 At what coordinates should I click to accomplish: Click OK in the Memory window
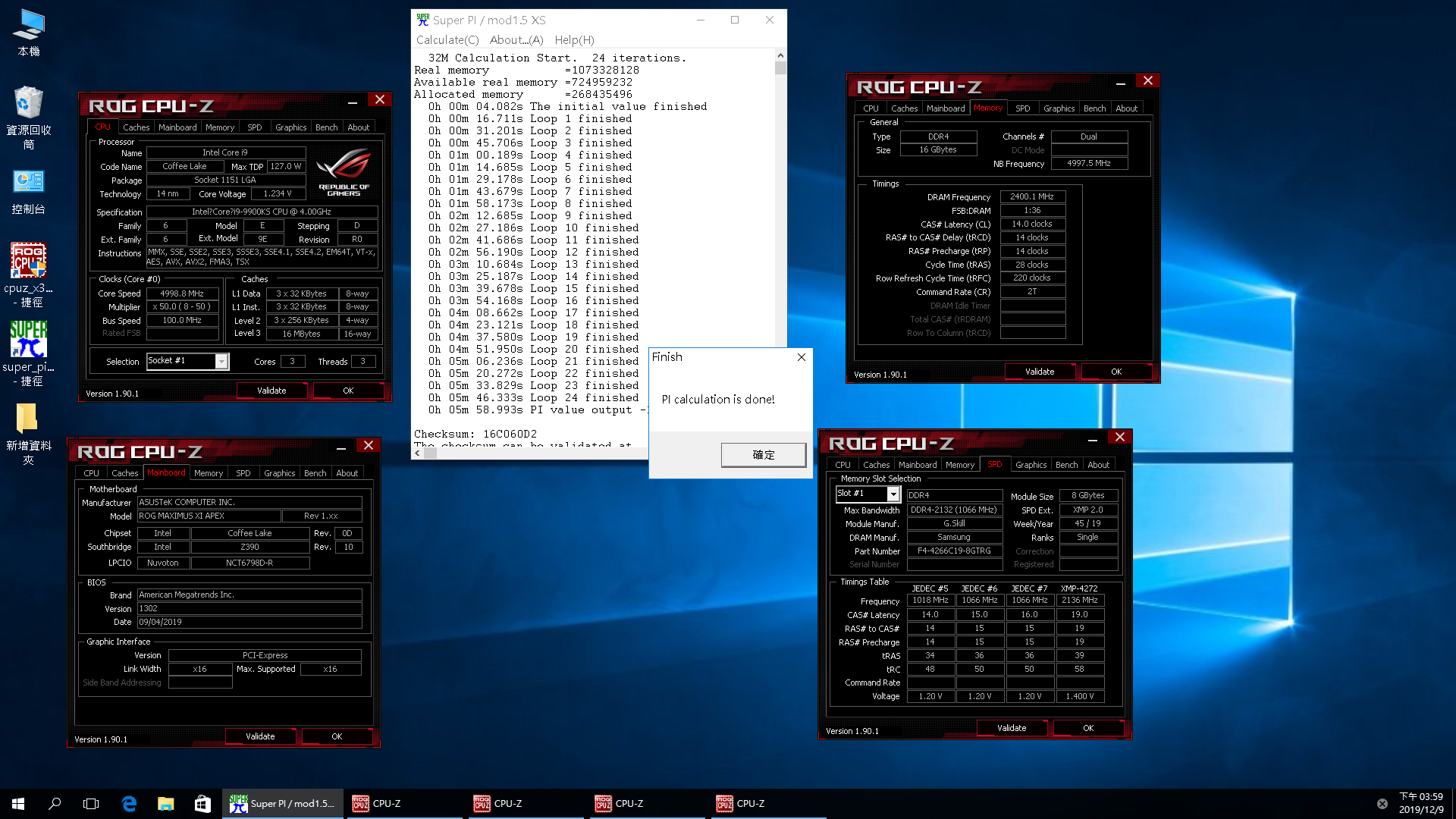pos(1116,372)
